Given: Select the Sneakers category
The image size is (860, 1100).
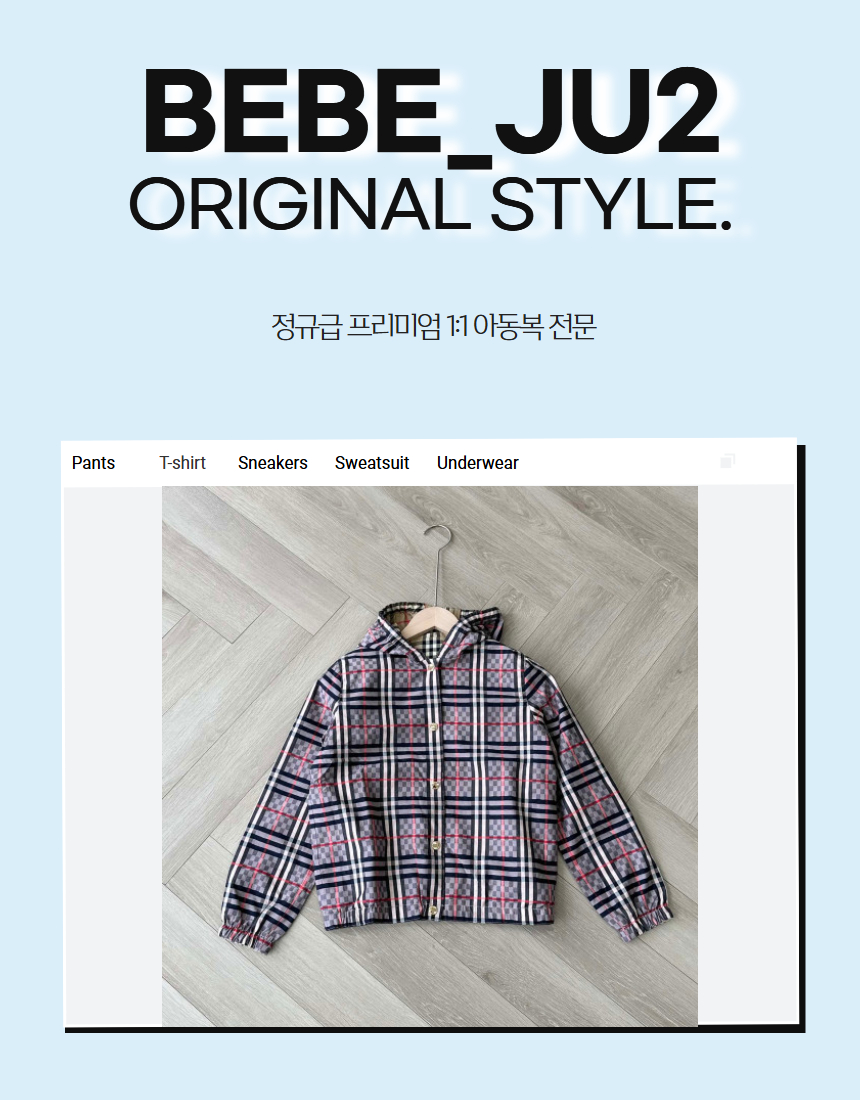Looking at the screenshot, I should [273, 463].
